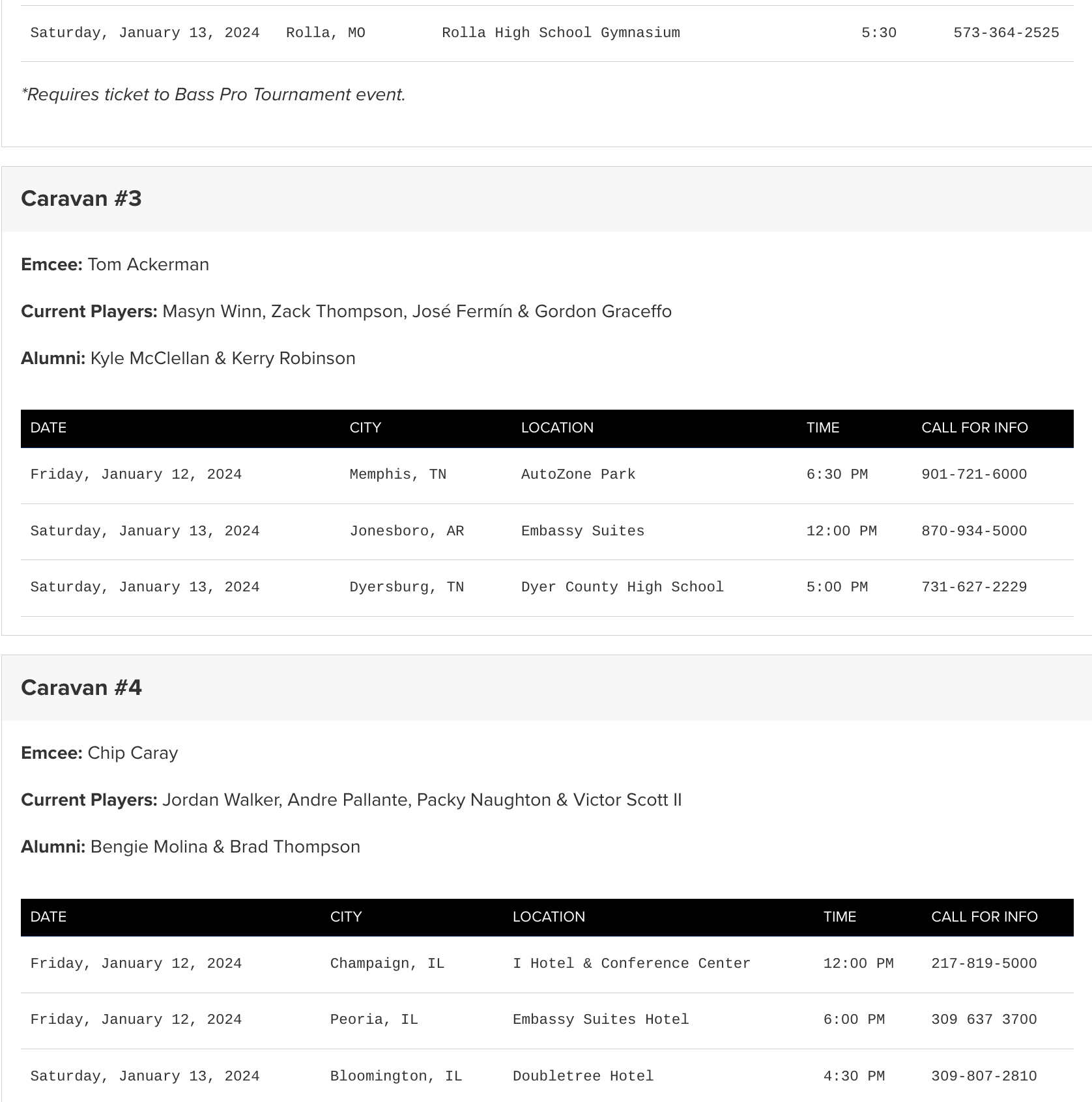Image resolution: width=1092 pixels, height=1102 pixels.
Task: Click the Champaign phone number 217-819-5000
Action: (x=983, y=964)
